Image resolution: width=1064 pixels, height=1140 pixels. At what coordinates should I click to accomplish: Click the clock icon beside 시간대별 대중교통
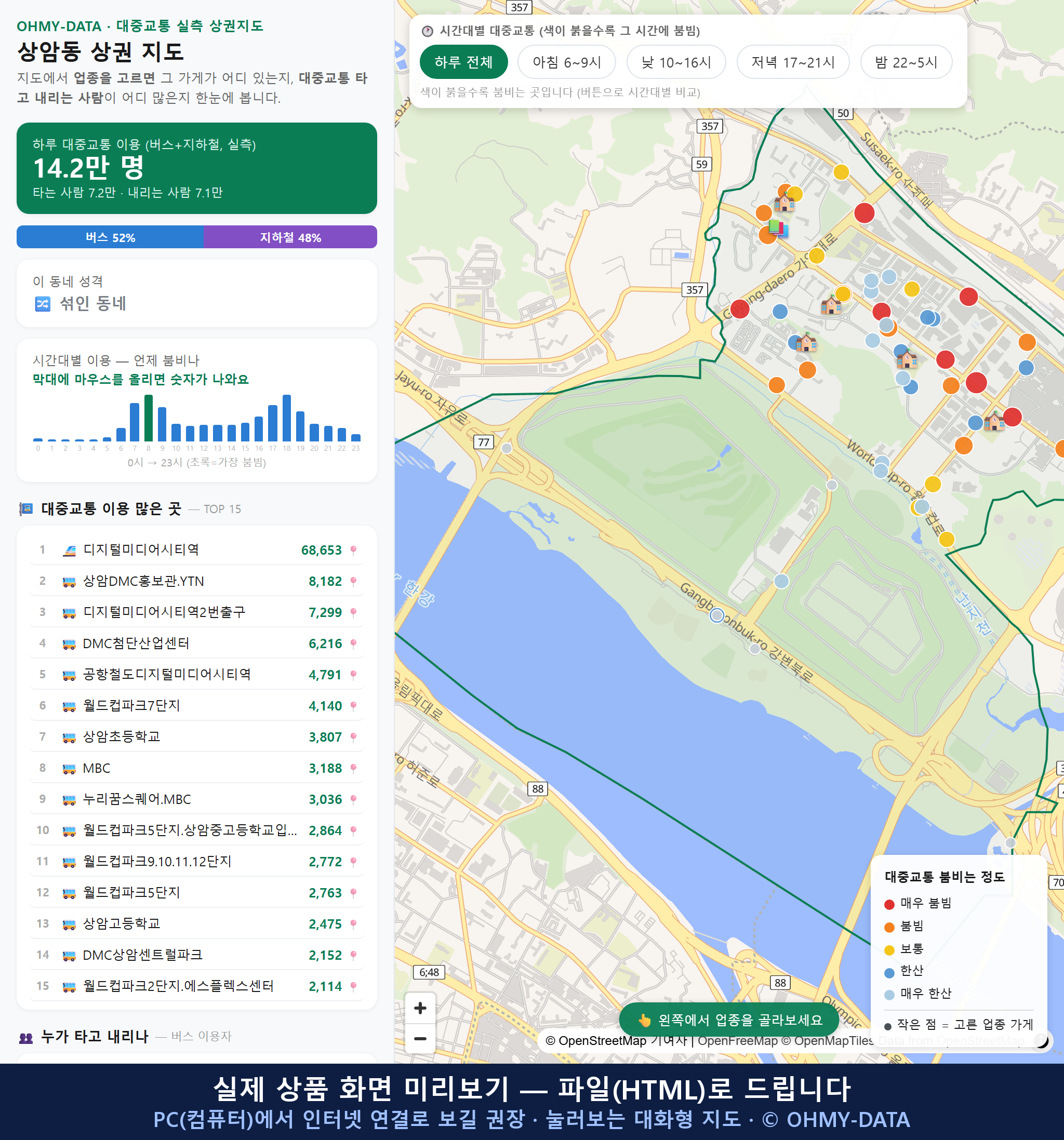pyautogui.click(x=428, y=31)
